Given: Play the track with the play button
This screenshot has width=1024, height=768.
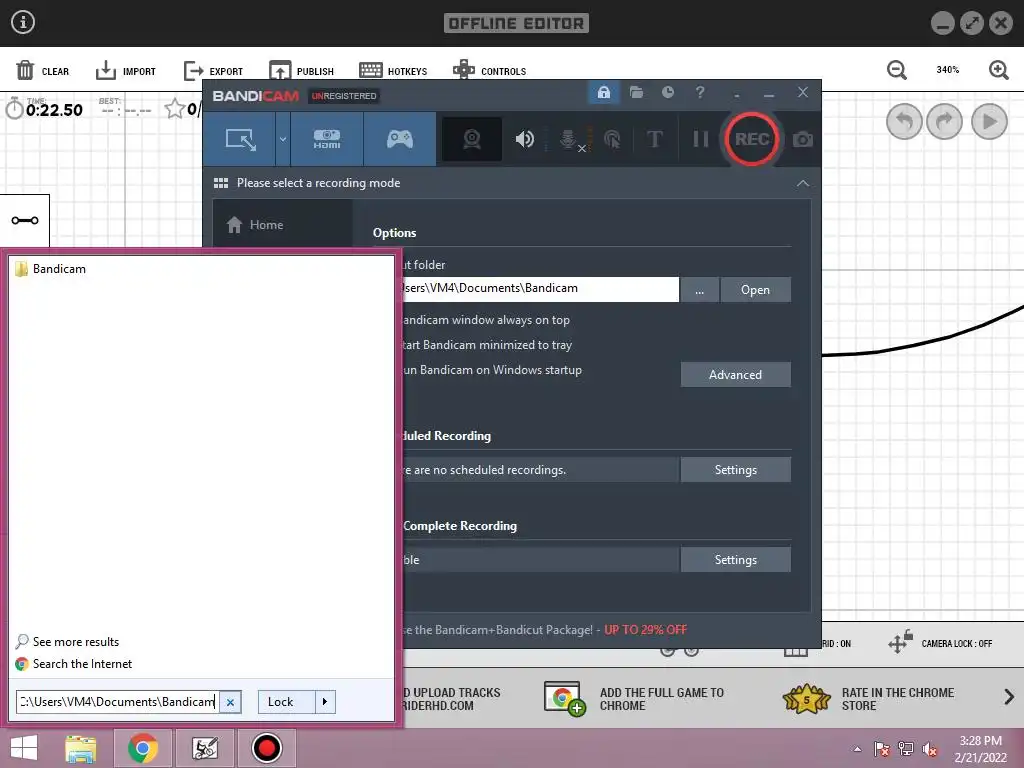Looking at the screenshot, I should [989, 121].
